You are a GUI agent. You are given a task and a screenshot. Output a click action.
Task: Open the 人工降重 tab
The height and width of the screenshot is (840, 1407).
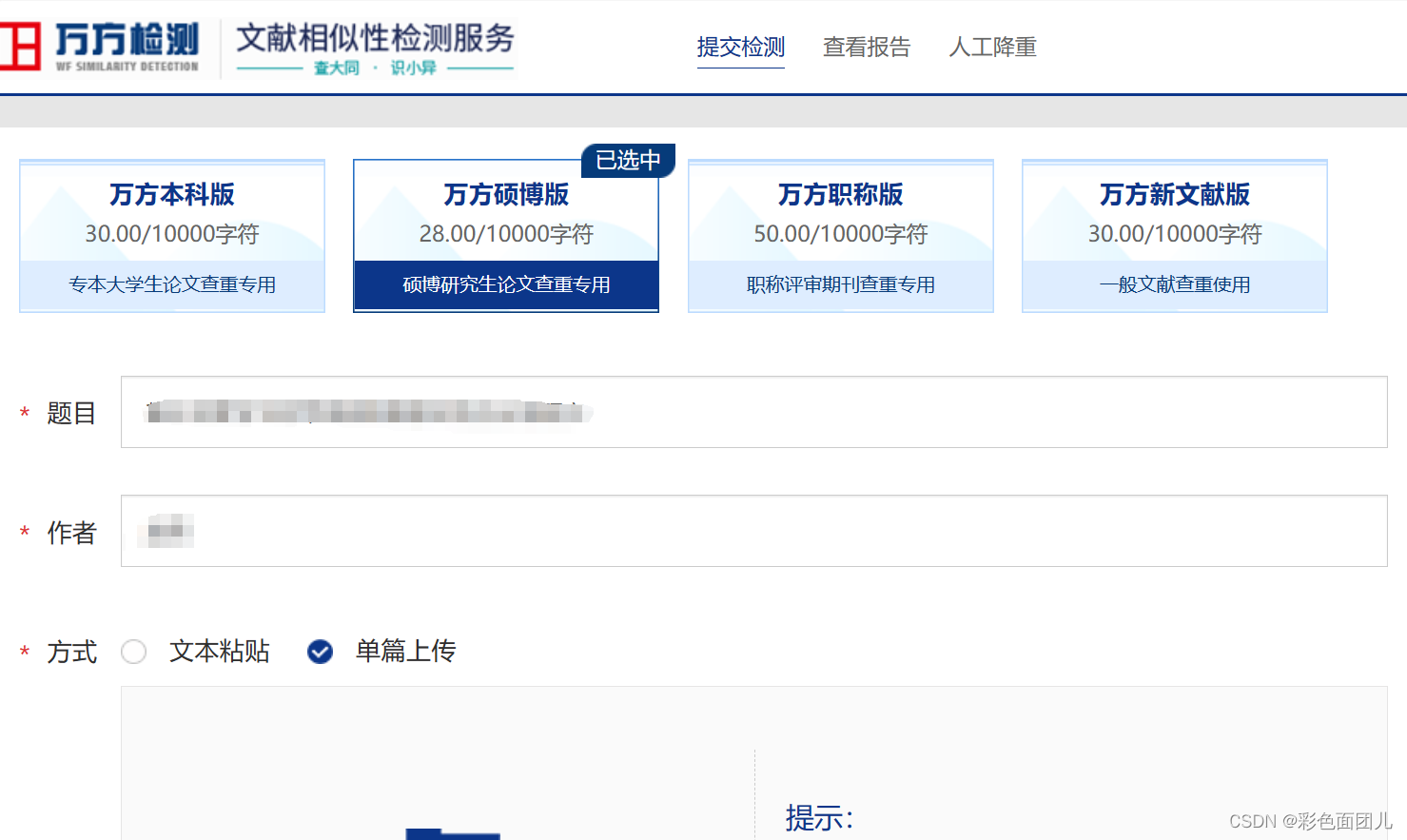tap(992, 48)
